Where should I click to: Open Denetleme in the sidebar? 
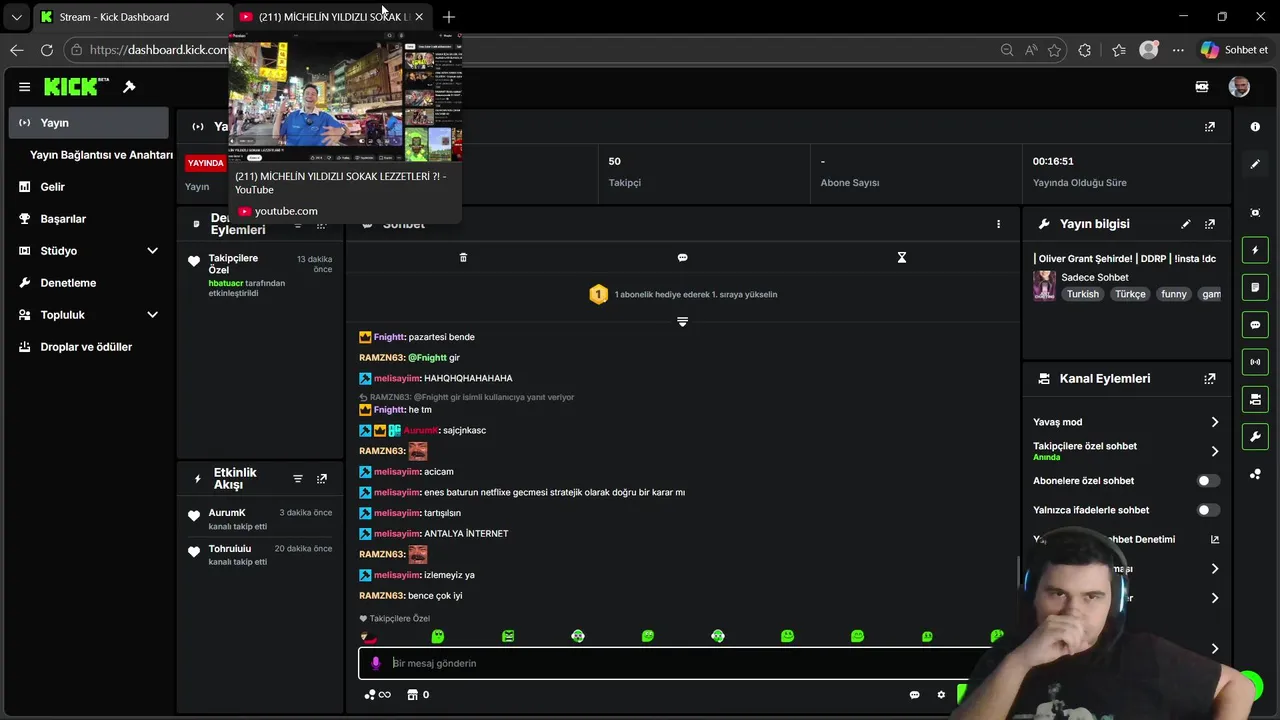(x=89, y=283)
